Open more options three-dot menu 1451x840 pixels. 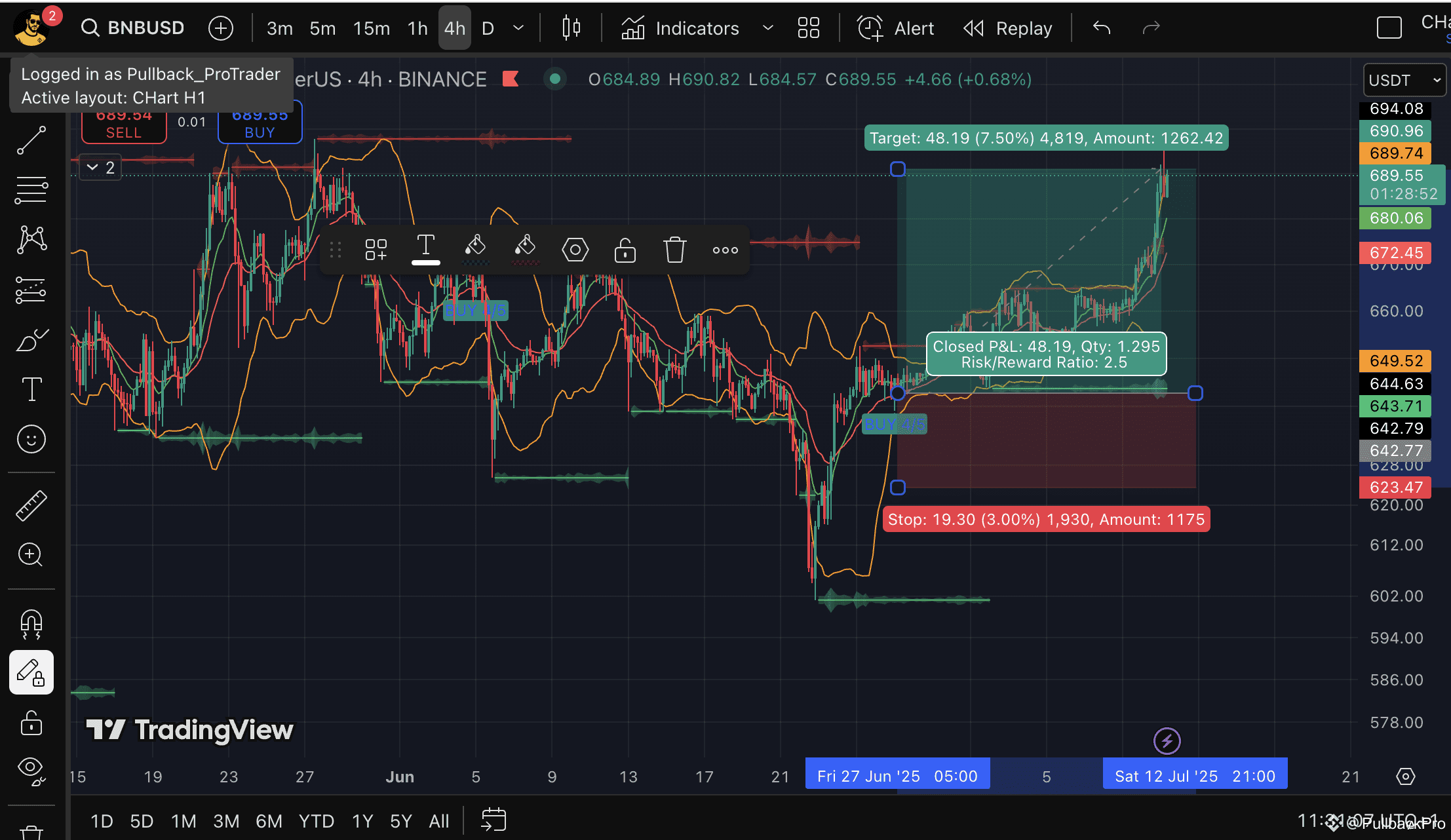[725, 250]
